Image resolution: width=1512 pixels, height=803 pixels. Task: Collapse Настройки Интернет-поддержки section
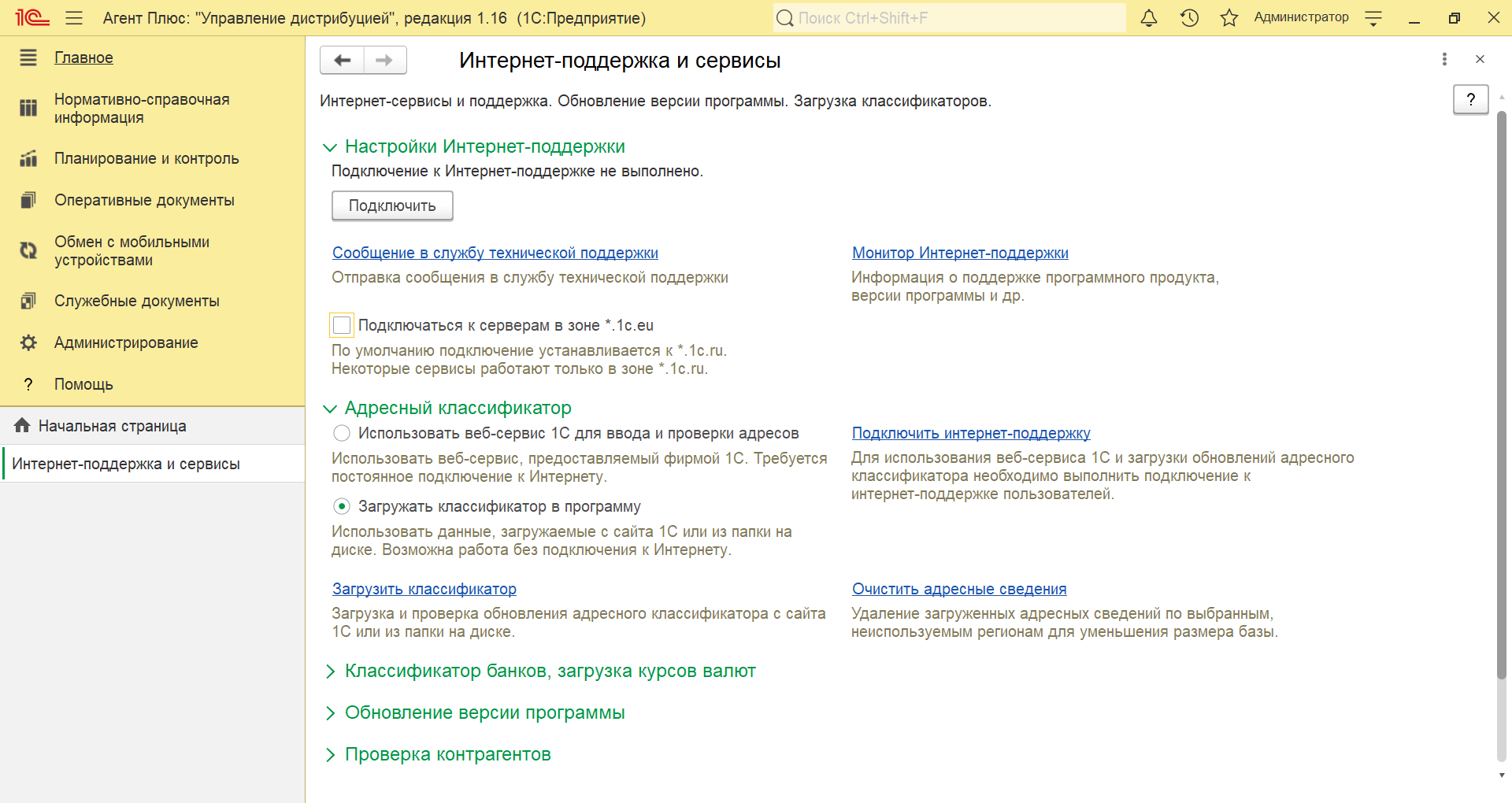tap(330, 147)
